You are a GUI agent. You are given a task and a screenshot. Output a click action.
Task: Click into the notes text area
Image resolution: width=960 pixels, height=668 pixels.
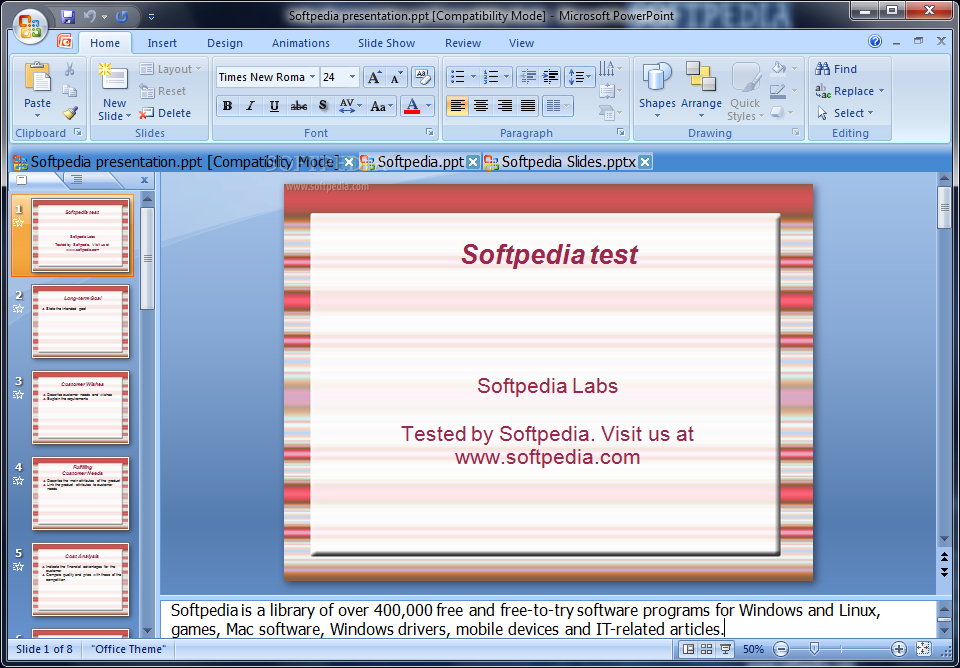tap(548, 619)
